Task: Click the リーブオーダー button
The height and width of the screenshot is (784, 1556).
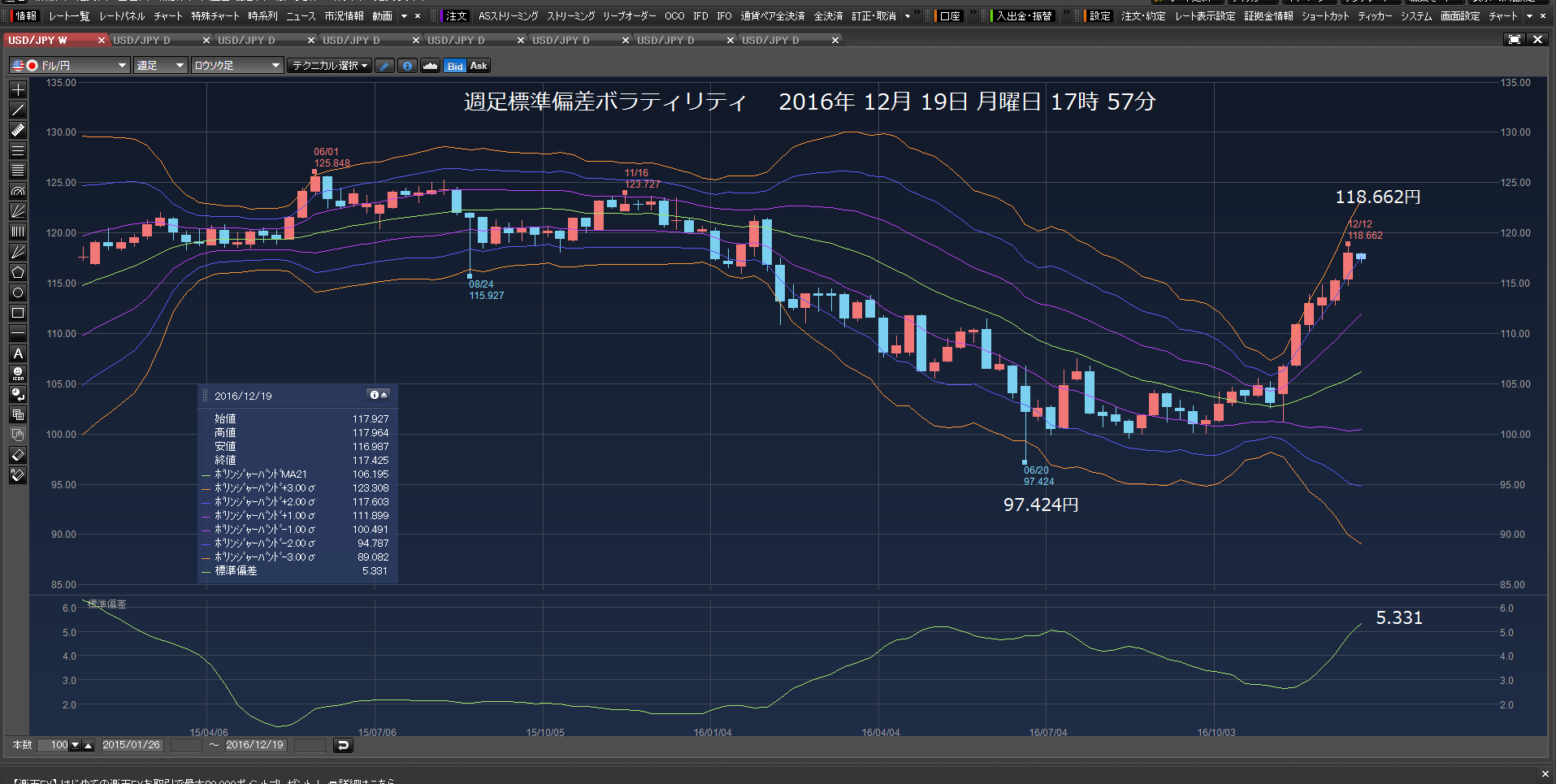Action: (x=629, y=16)
